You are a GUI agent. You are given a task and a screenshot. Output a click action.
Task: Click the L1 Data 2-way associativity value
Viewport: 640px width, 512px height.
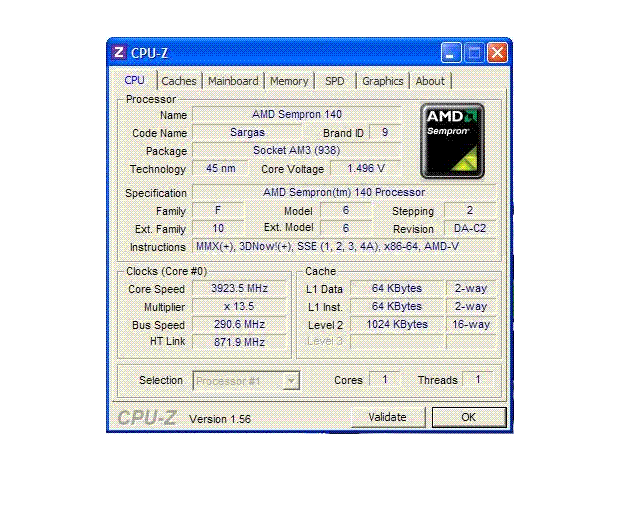(x=471, y=288)
